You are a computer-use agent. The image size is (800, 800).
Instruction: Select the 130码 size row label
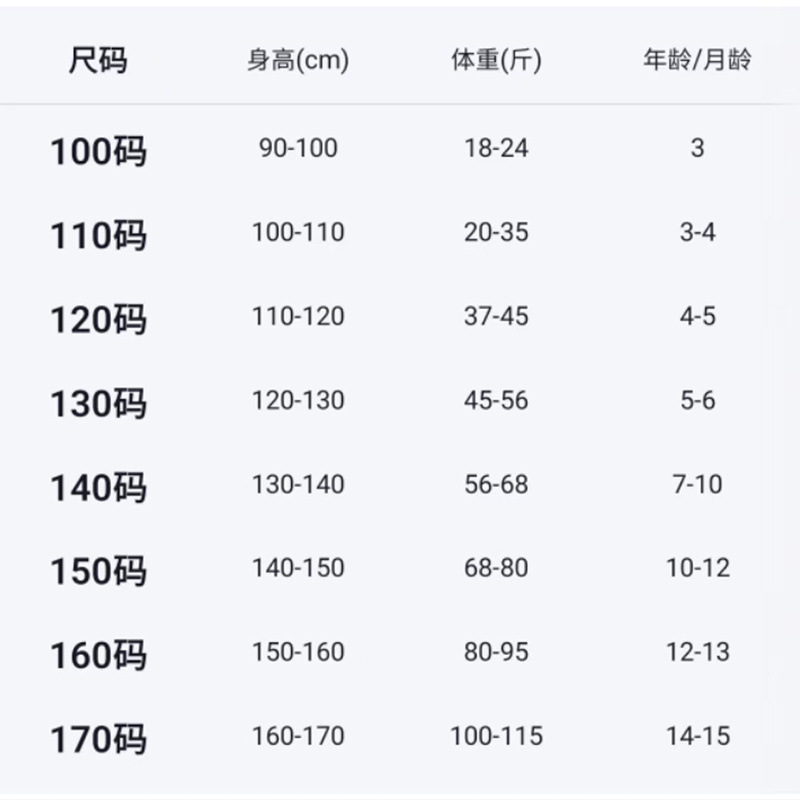point(98,403)
